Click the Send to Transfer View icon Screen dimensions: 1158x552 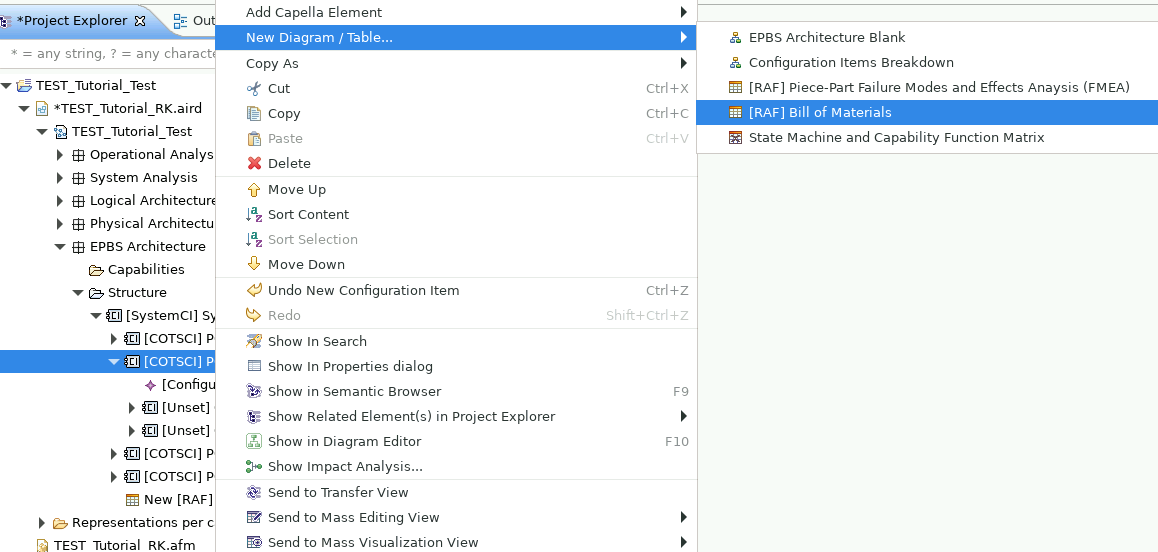point(254,493)
